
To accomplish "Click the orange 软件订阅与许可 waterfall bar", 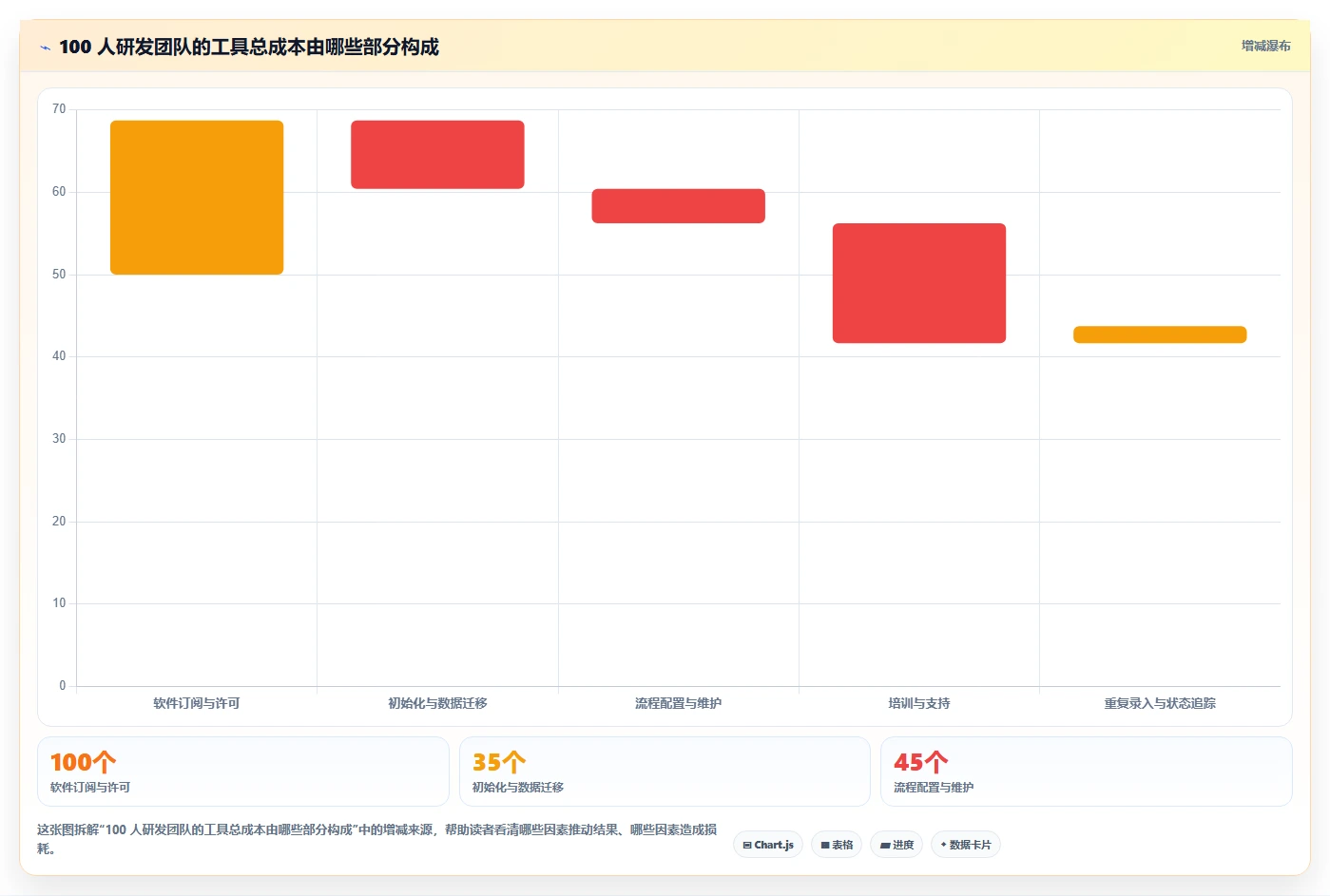I will click(x=197, y=198).
